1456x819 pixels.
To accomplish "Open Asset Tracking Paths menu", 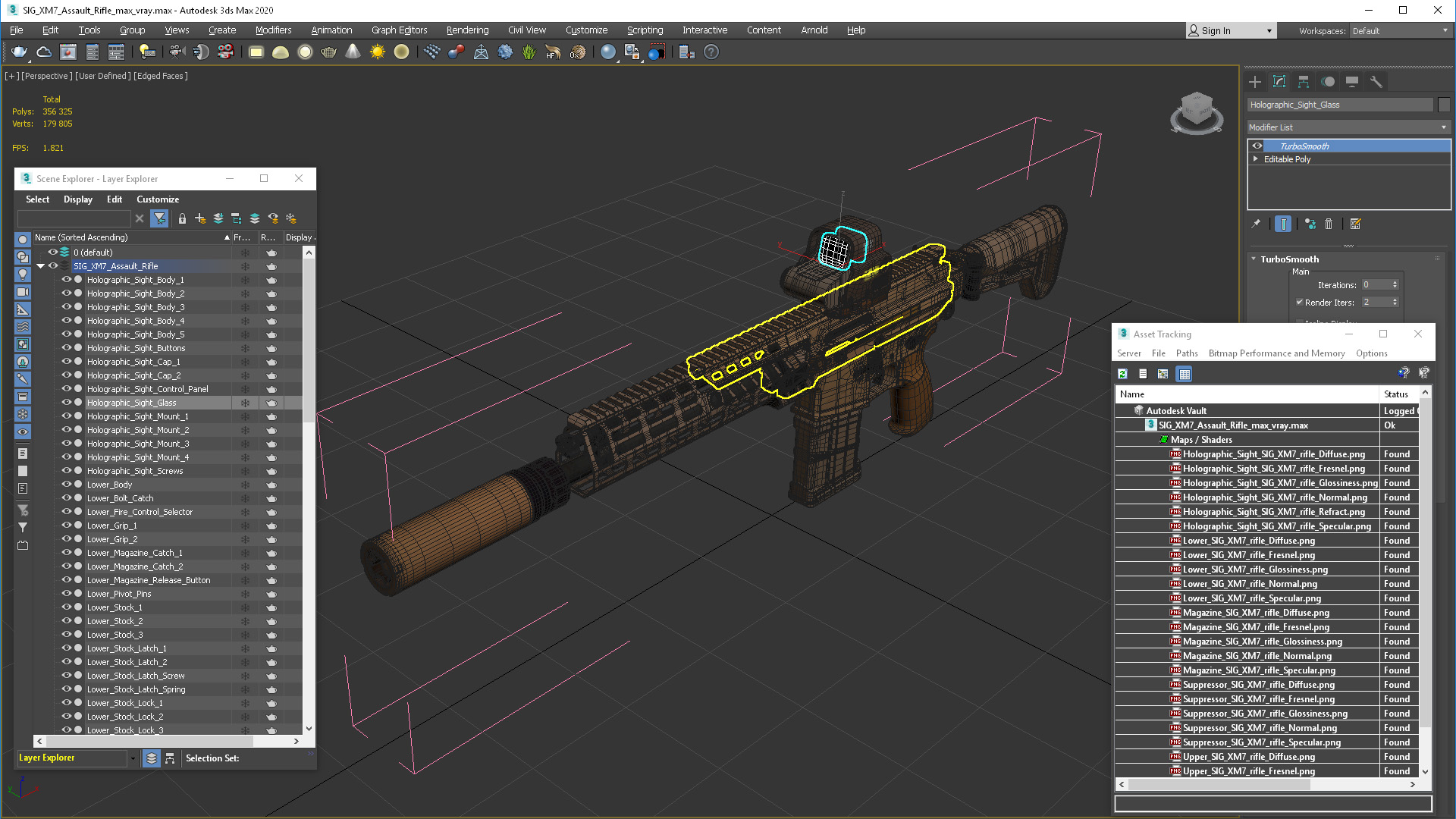I will (x=1187, y=353).
